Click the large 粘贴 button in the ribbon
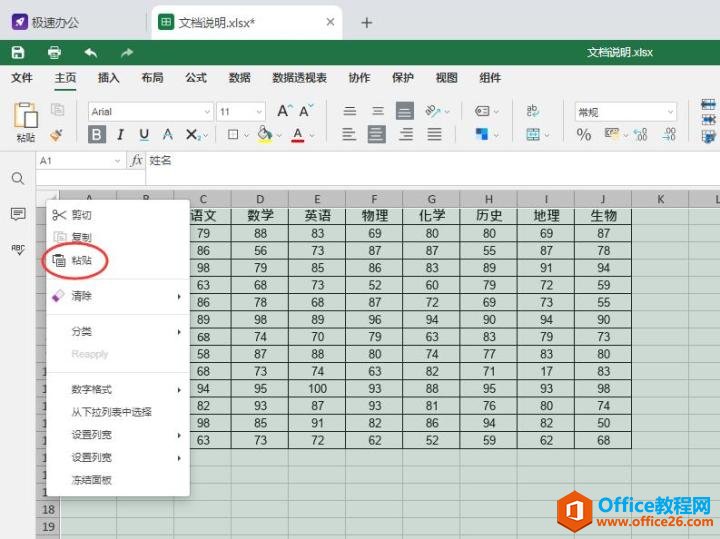This screenshot has width=720, height=539. 25,122
